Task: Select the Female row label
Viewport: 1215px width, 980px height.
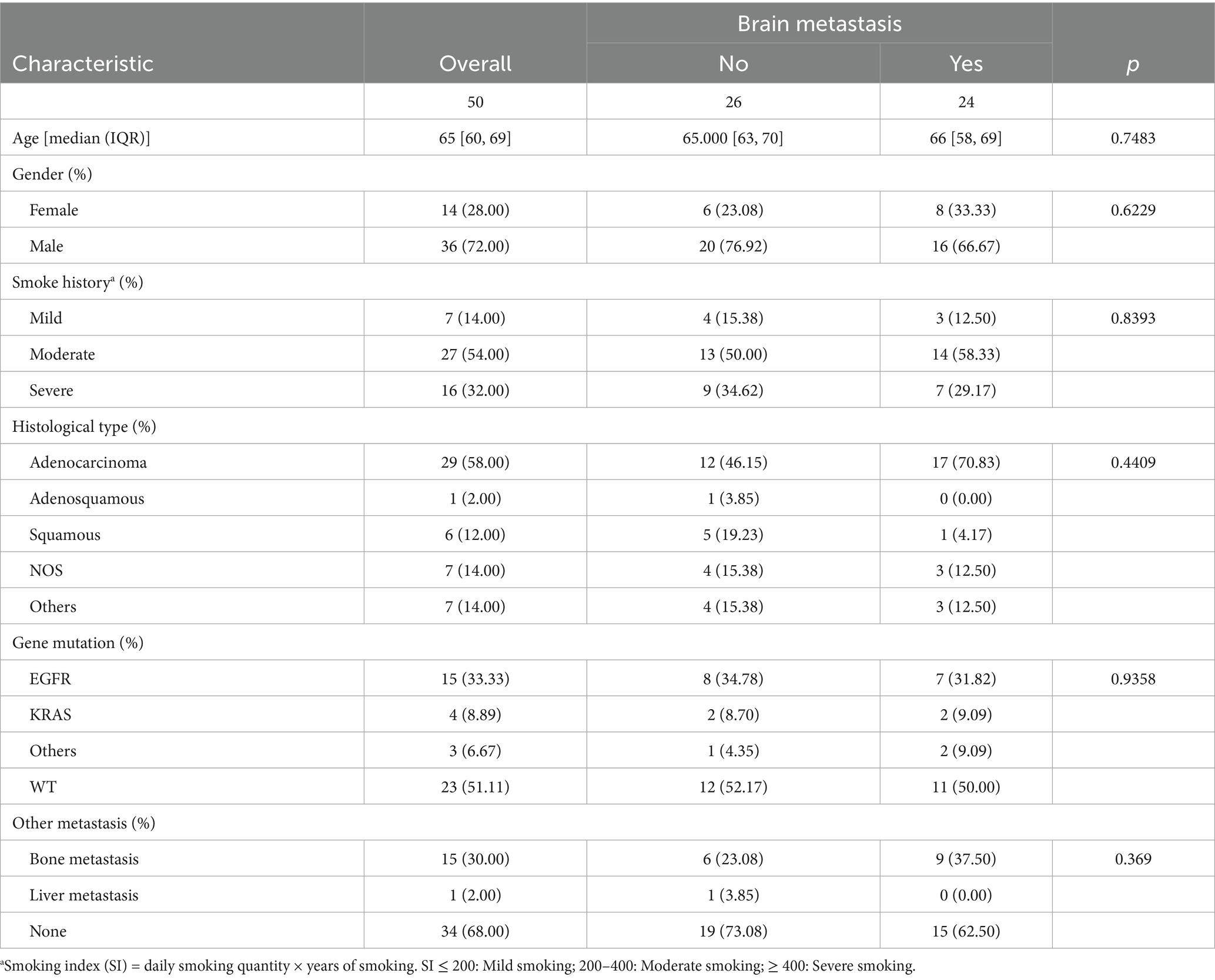Action: (x=54, y=210)
